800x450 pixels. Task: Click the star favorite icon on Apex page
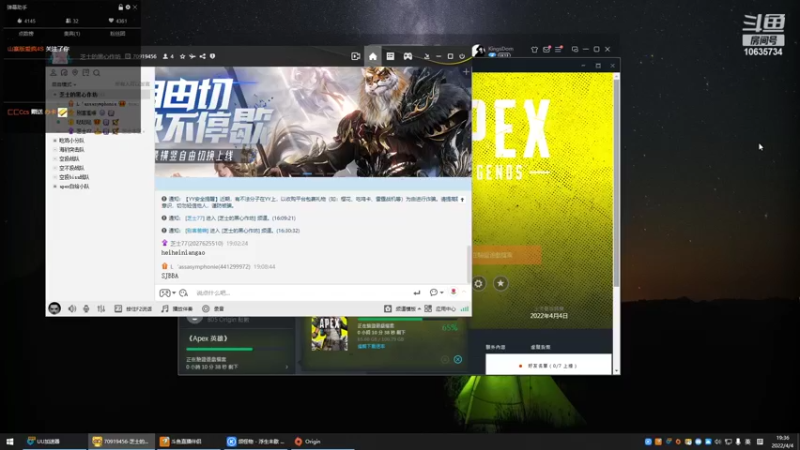pos(501,284)
